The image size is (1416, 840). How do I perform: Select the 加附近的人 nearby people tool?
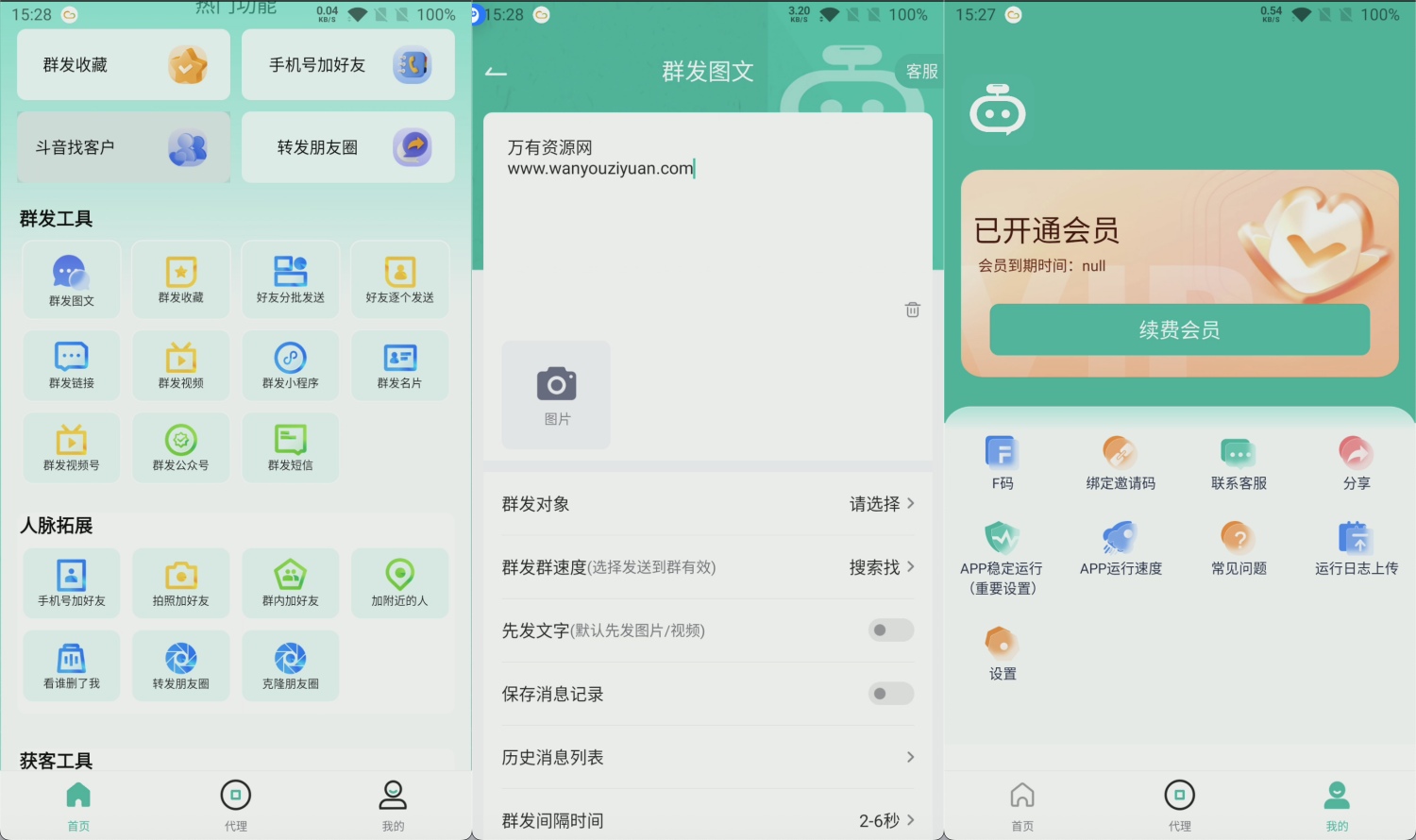(399, 582)
